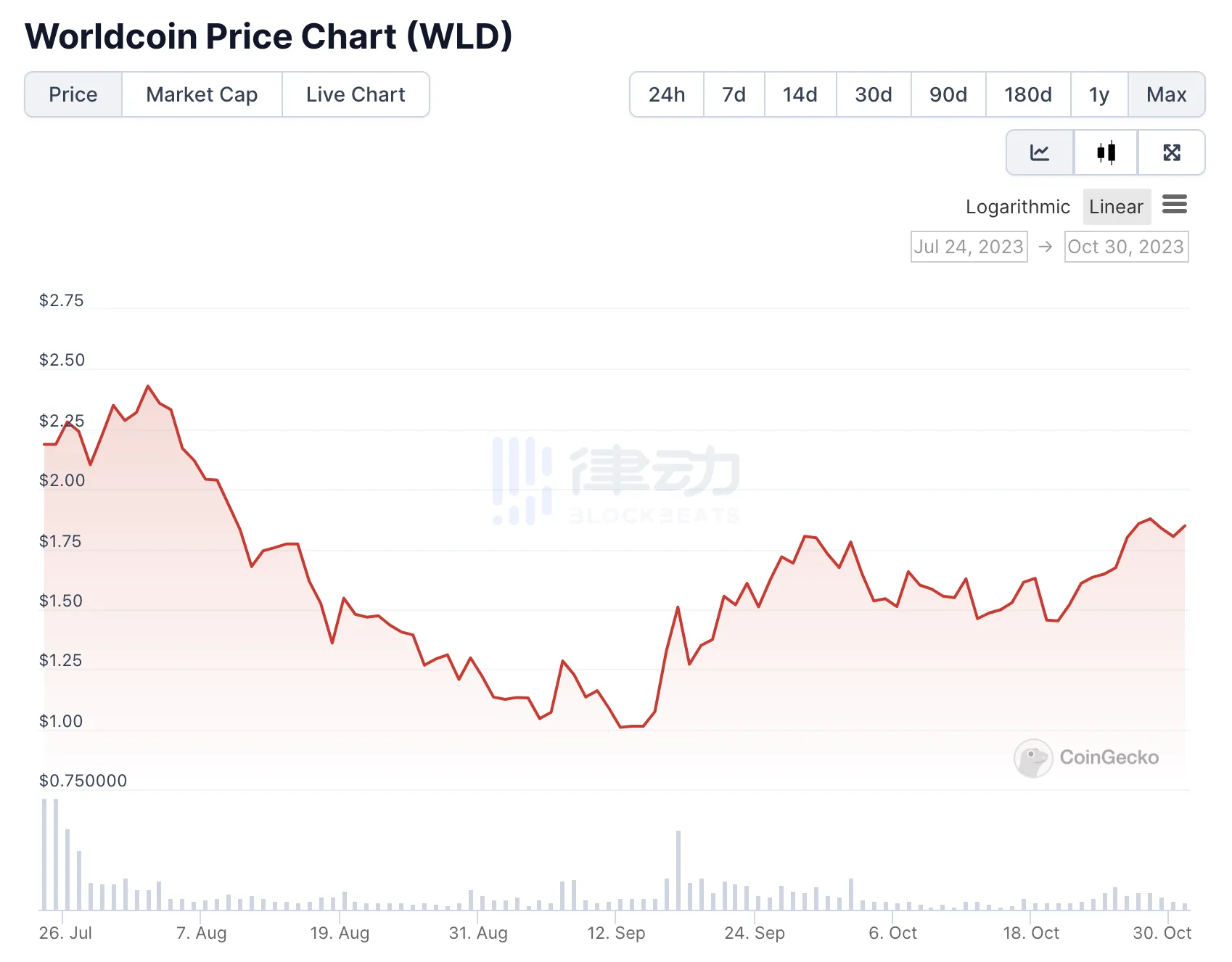
Task: Select Linear scale
Action: click(x=1116, y=207)
